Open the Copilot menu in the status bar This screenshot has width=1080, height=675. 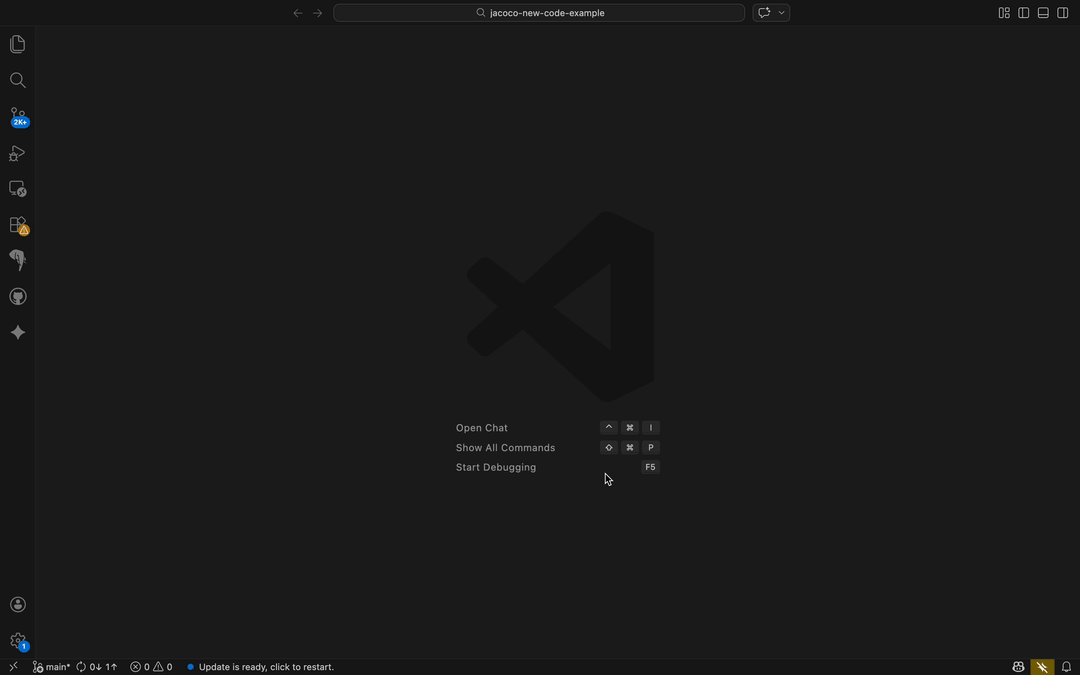1017,666
